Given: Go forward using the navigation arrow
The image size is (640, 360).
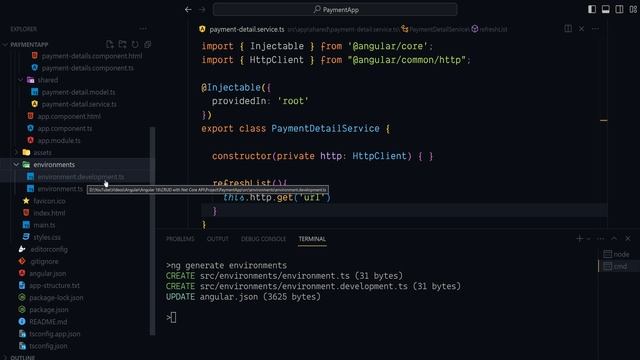Looking at the screenshot, I should (x=202, y=9).
